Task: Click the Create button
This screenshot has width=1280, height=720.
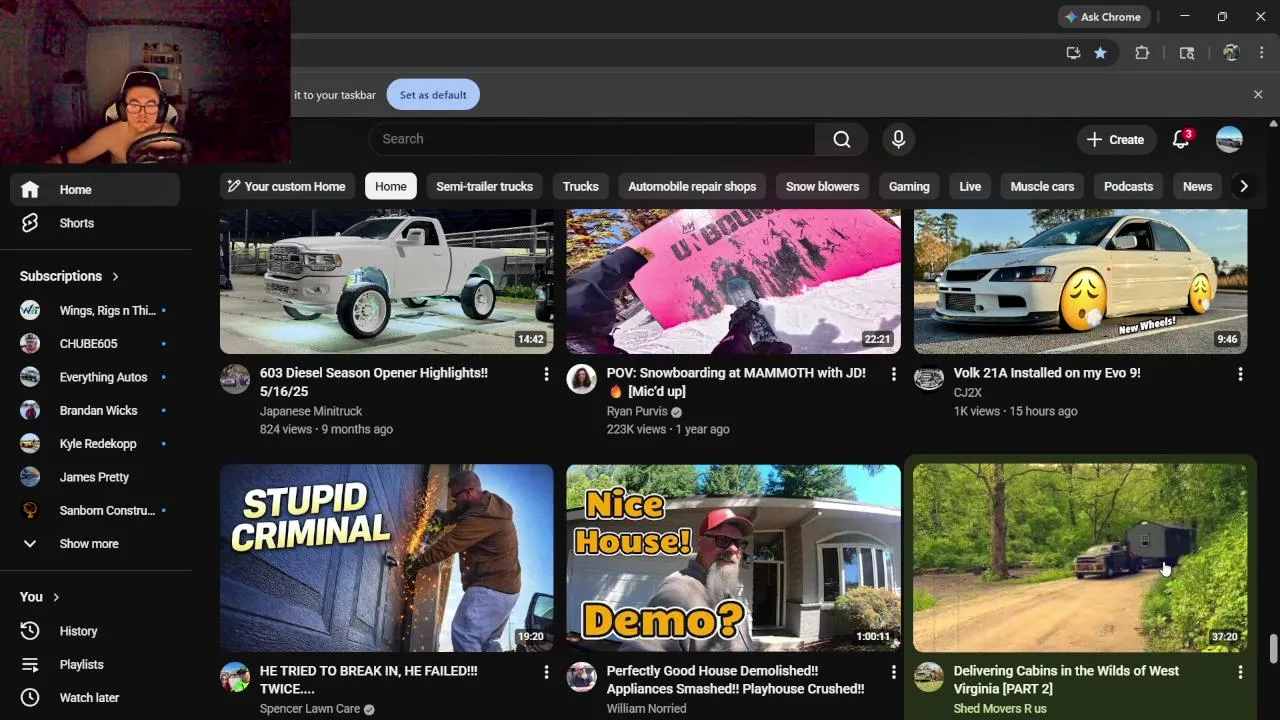Action: (x=1116, y=139)
